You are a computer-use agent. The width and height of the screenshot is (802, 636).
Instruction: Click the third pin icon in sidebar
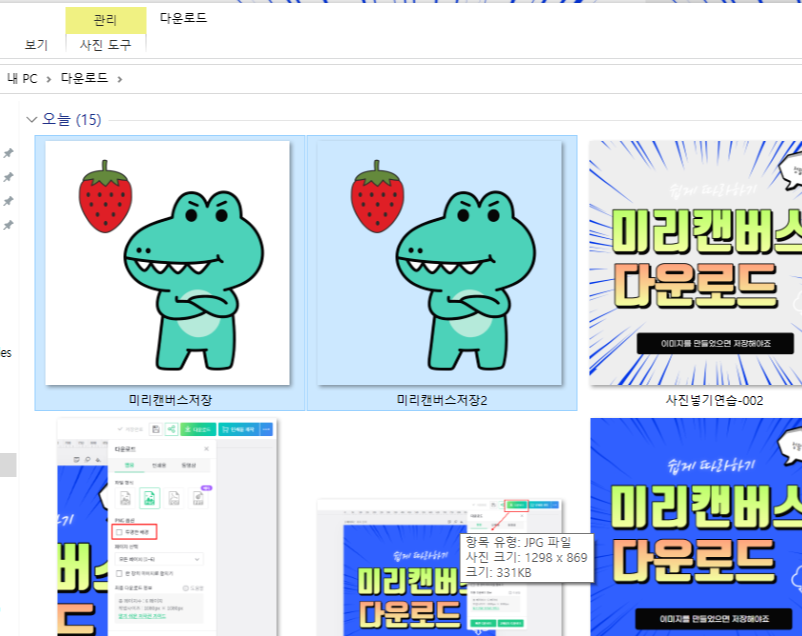click(x=8, y=201)
